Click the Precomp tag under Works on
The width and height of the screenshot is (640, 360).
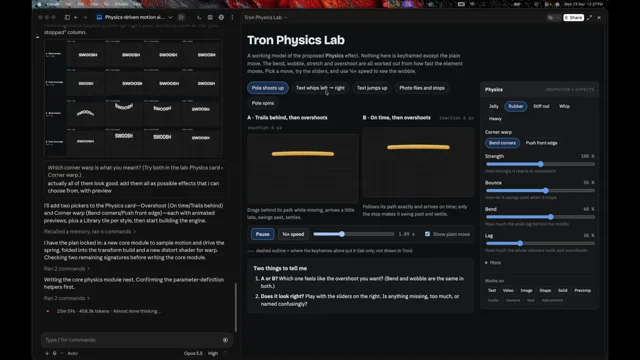[582, 290]
